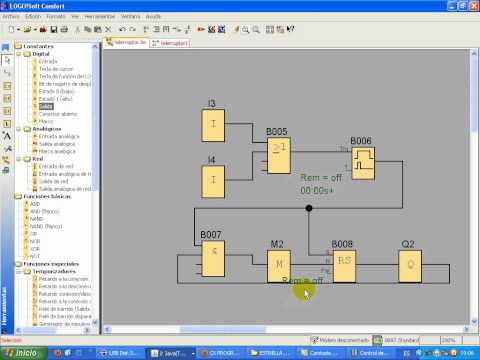Click the zoom in magnifier icon
This screenshot has height=360, width=480.
[x=245, y=30]
